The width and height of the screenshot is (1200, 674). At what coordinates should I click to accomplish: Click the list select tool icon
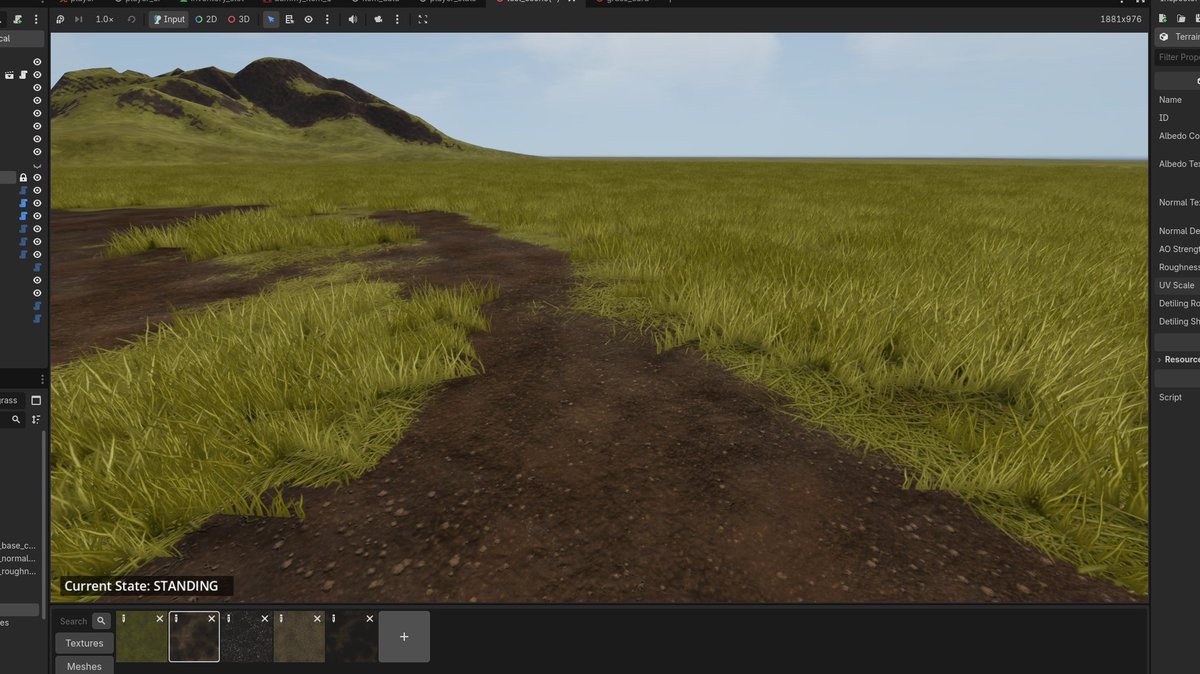tap(290, 19)
